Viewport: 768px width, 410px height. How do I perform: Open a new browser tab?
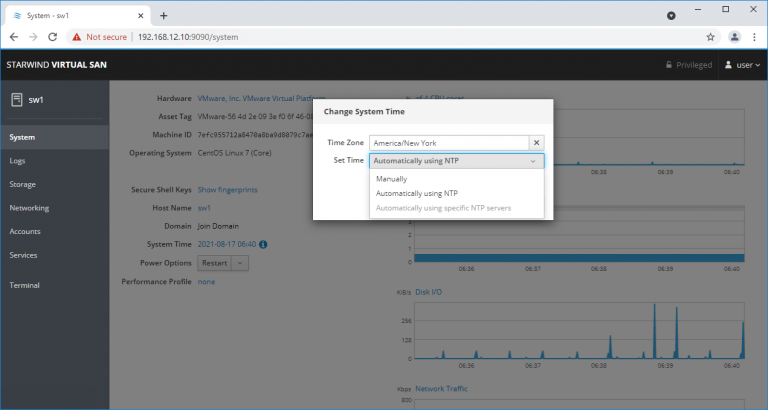(163, 16)
